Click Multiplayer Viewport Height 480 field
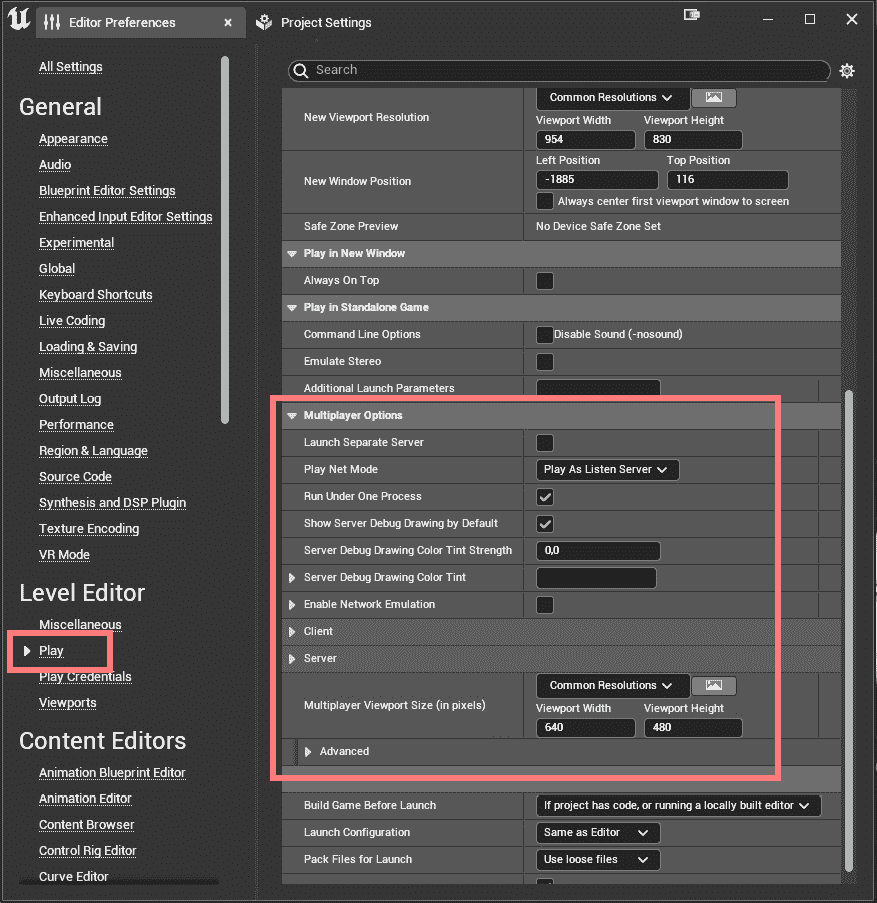The height and width of the screenshot is (903, 877). click(x=693, y=727)
